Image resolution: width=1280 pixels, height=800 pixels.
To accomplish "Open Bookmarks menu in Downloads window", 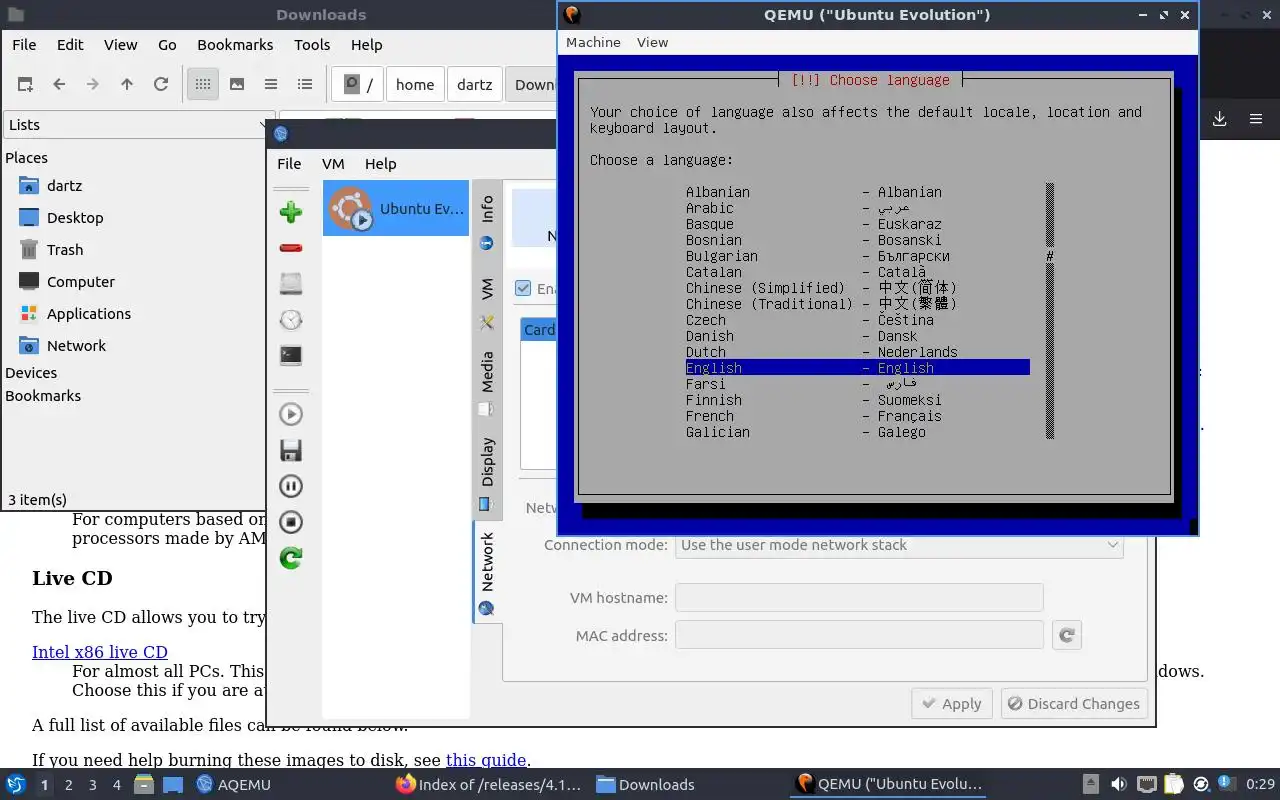I will pyautogui.click(x=235, y=44).
